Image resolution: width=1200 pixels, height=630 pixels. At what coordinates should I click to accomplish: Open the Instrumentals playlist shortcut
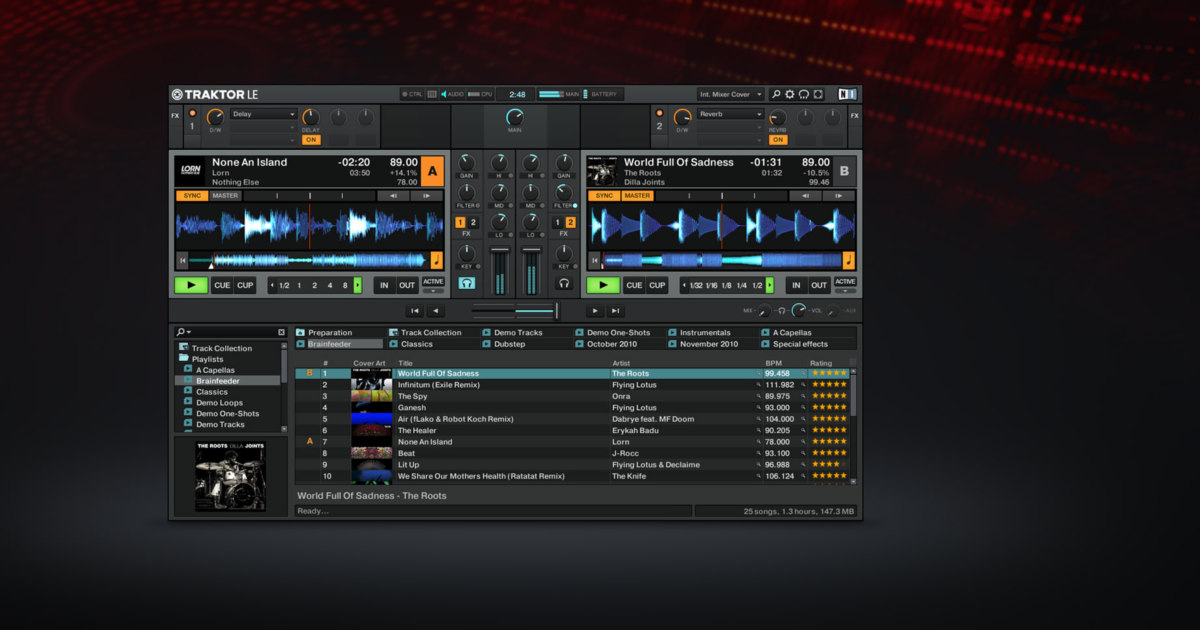[706, 332]
